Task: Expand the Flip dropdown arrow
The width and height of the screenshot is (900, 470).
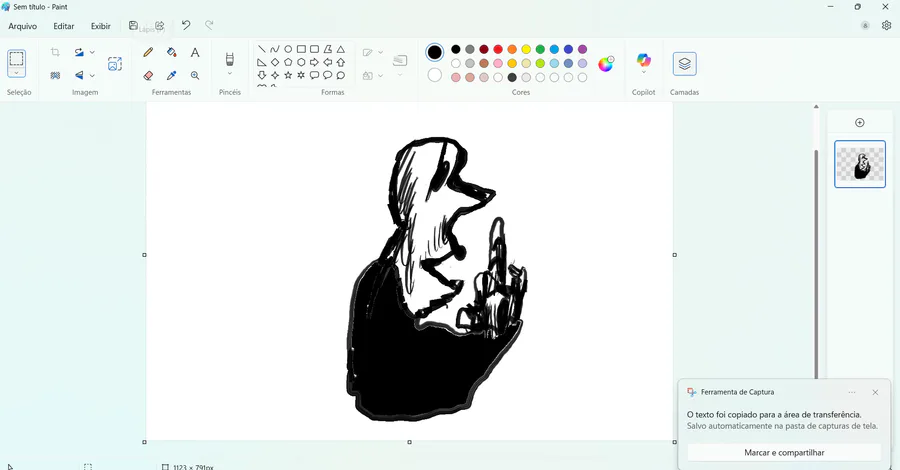Action: pyautogui.click(x=92, y=75)
